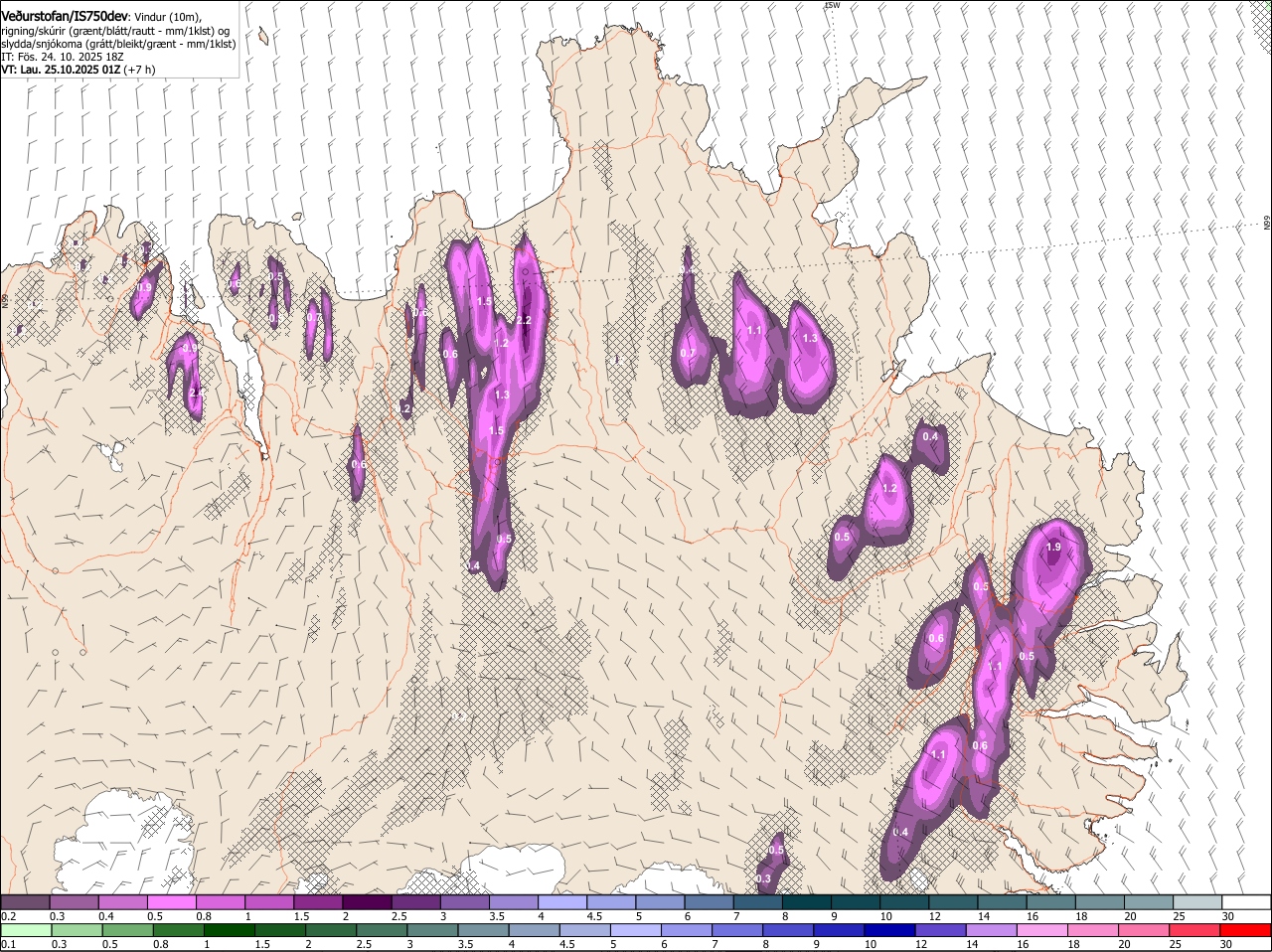
Task: Click the IT: Fös. 24. 10. 2025 18Z line
Action: point(62,57)
